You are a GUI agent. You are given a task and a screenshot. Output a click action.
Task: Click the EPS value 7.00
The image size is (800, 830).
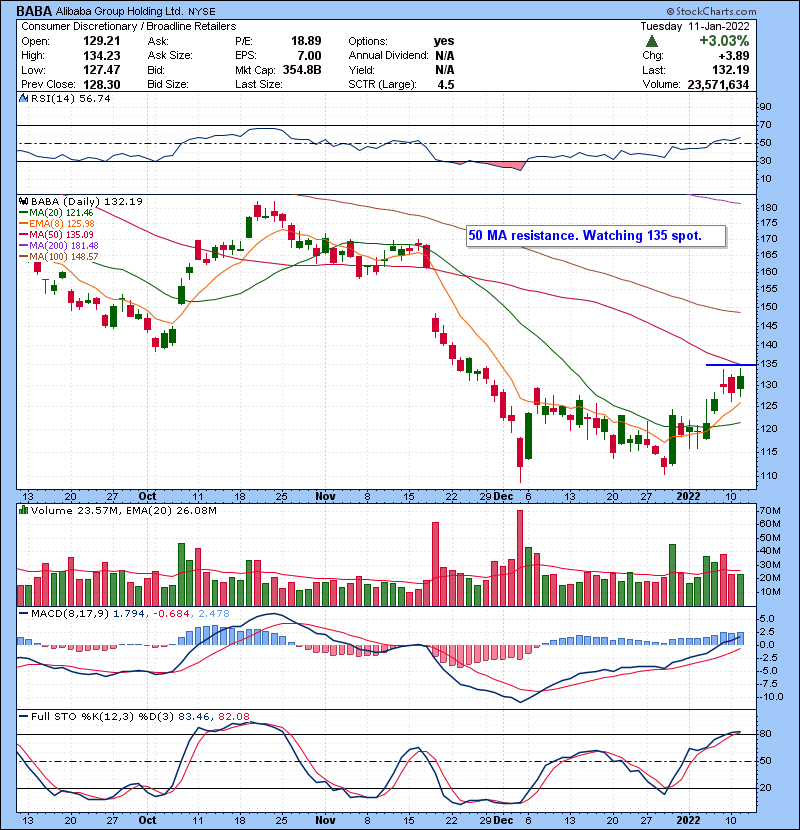tap(309, 56)
